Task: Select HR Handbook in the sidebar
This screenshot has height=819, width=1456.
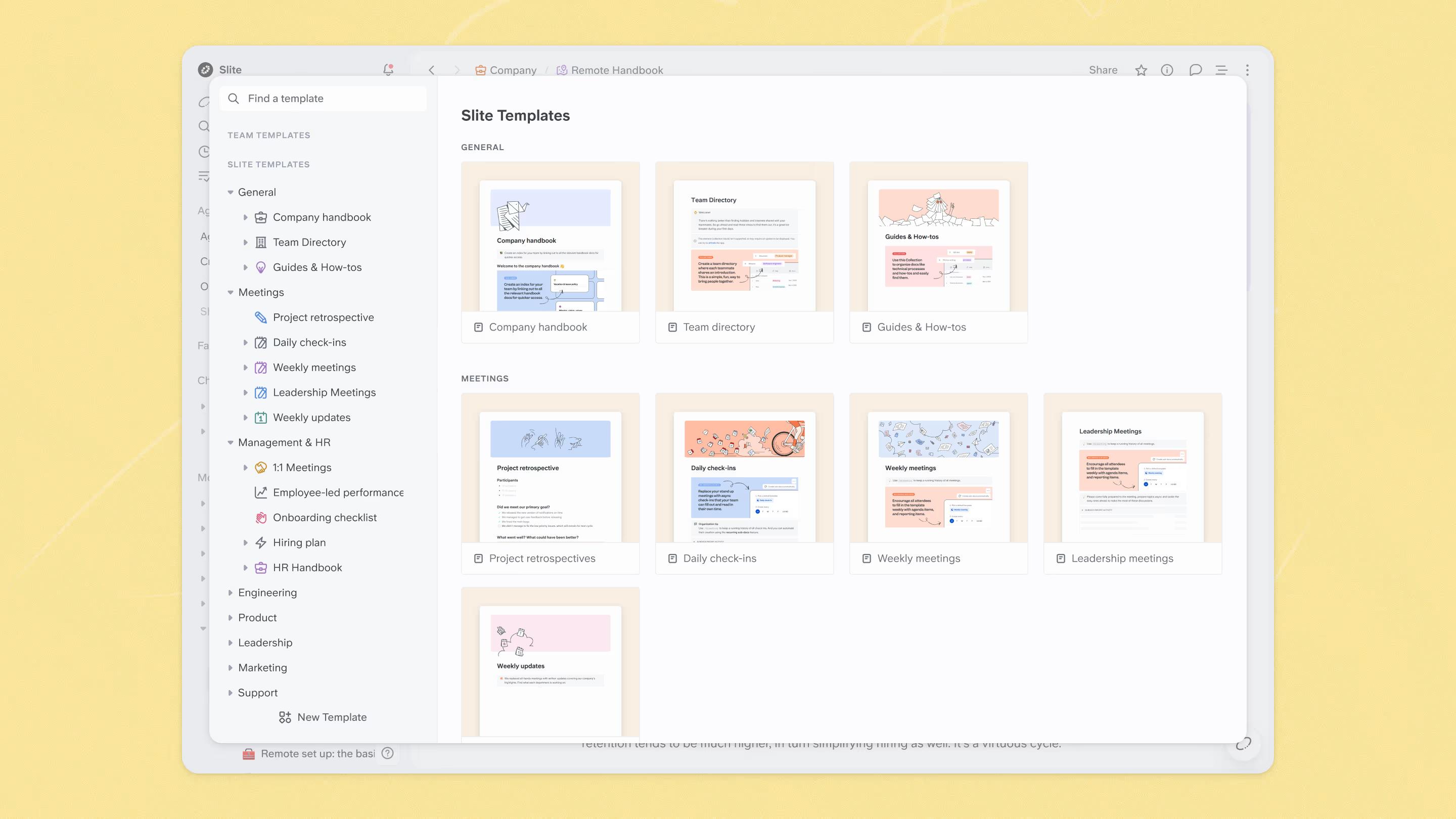Action: (307, 567)
